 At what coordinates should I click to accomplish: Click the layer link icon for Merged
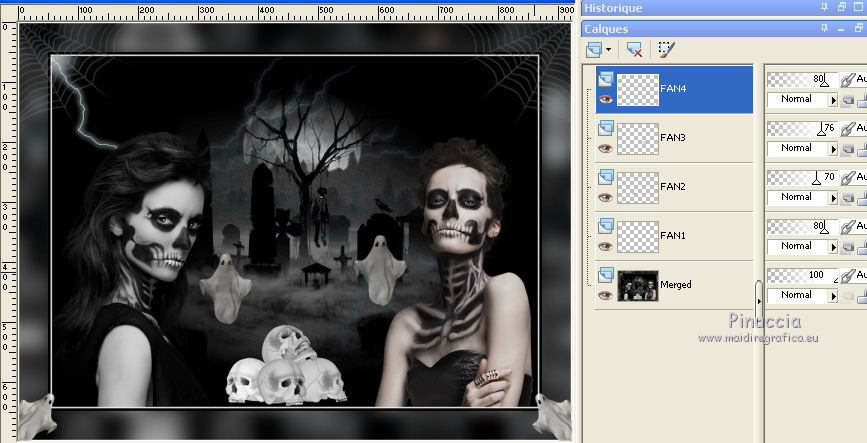tap(848, 276)
